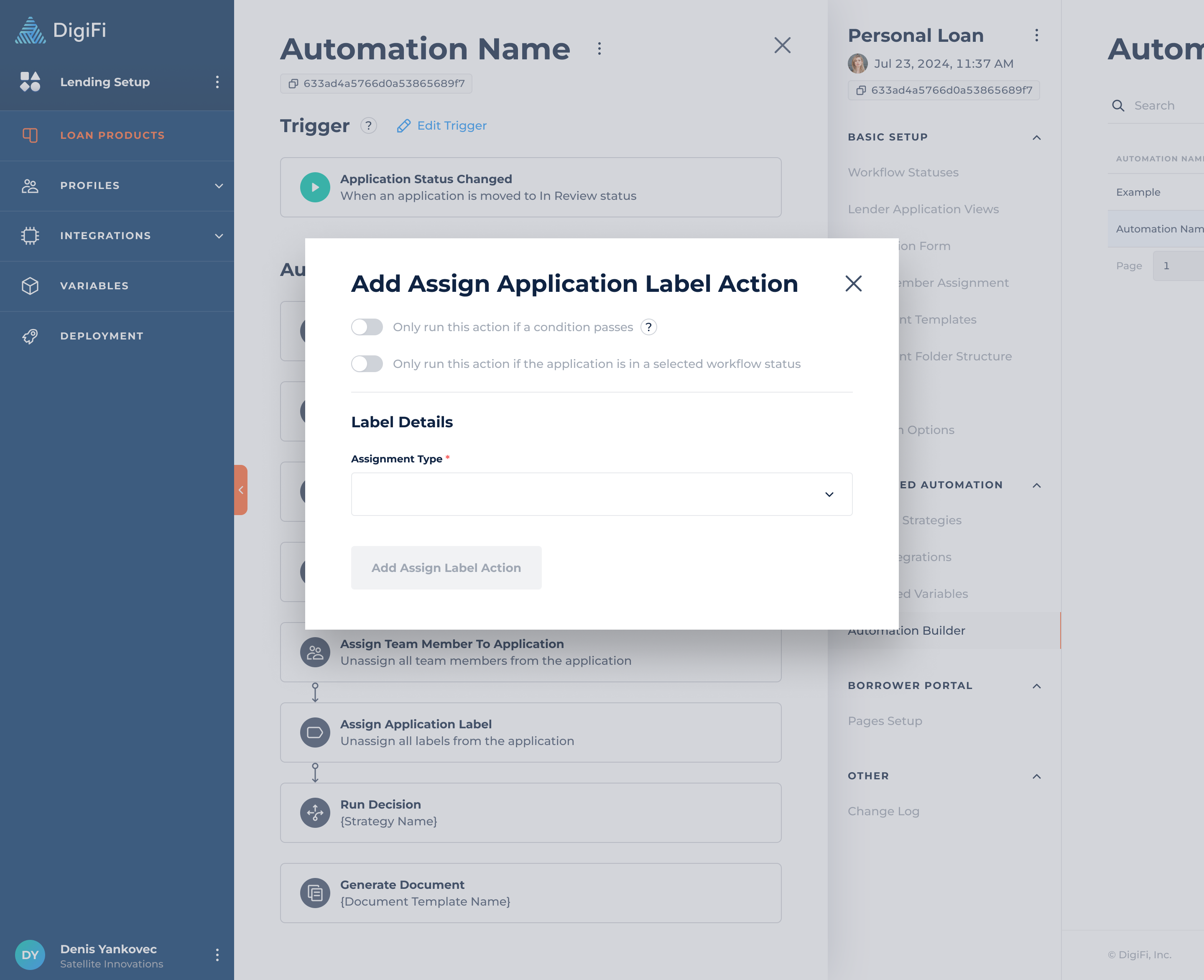Click the Profiles people icon
Screen dimensions: 1204x980
tap(30, 185)
